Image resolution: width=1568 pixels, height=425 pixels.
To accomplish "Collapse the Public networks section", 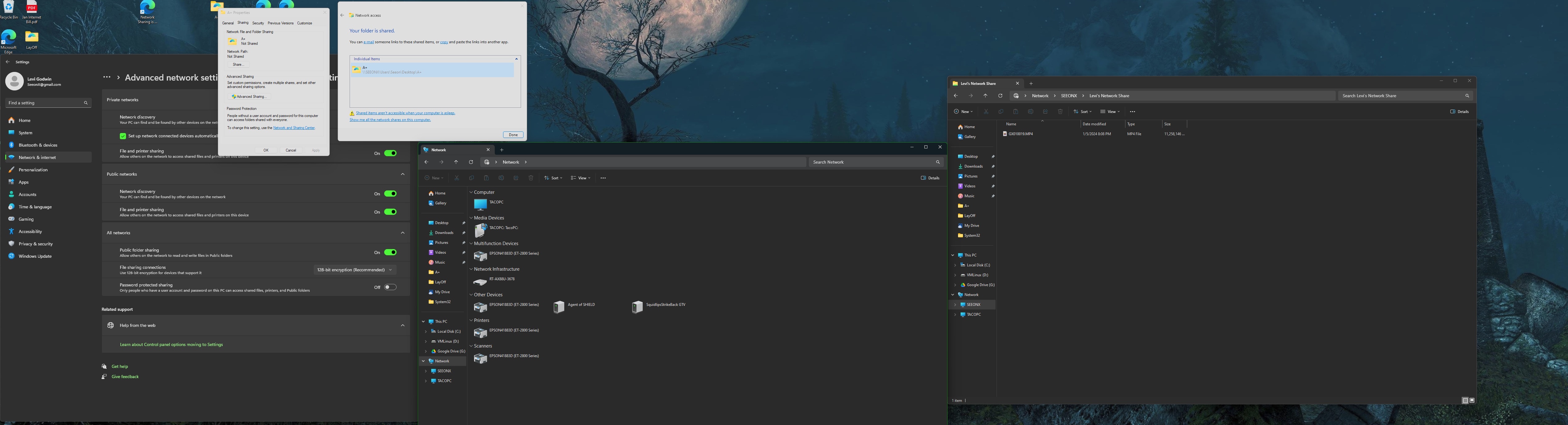I will click(x=402, y=174).
